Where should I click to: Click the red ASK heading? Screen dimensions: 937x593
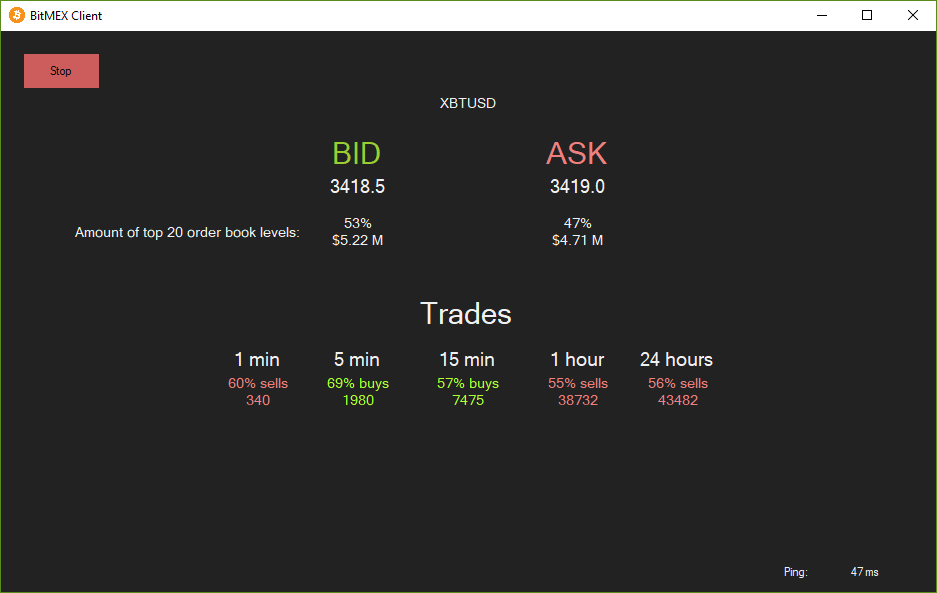click(x=577, y=154)
